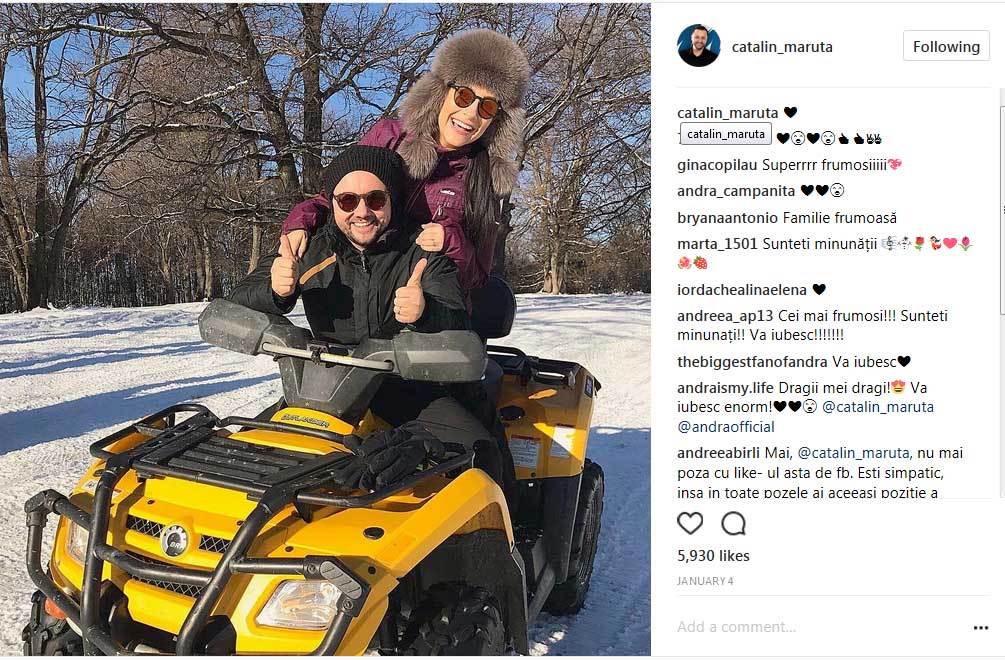Screen dimensions: 1005x660
Task: Open catalin_maruta username in post header
Action: [x=782, y=47]
